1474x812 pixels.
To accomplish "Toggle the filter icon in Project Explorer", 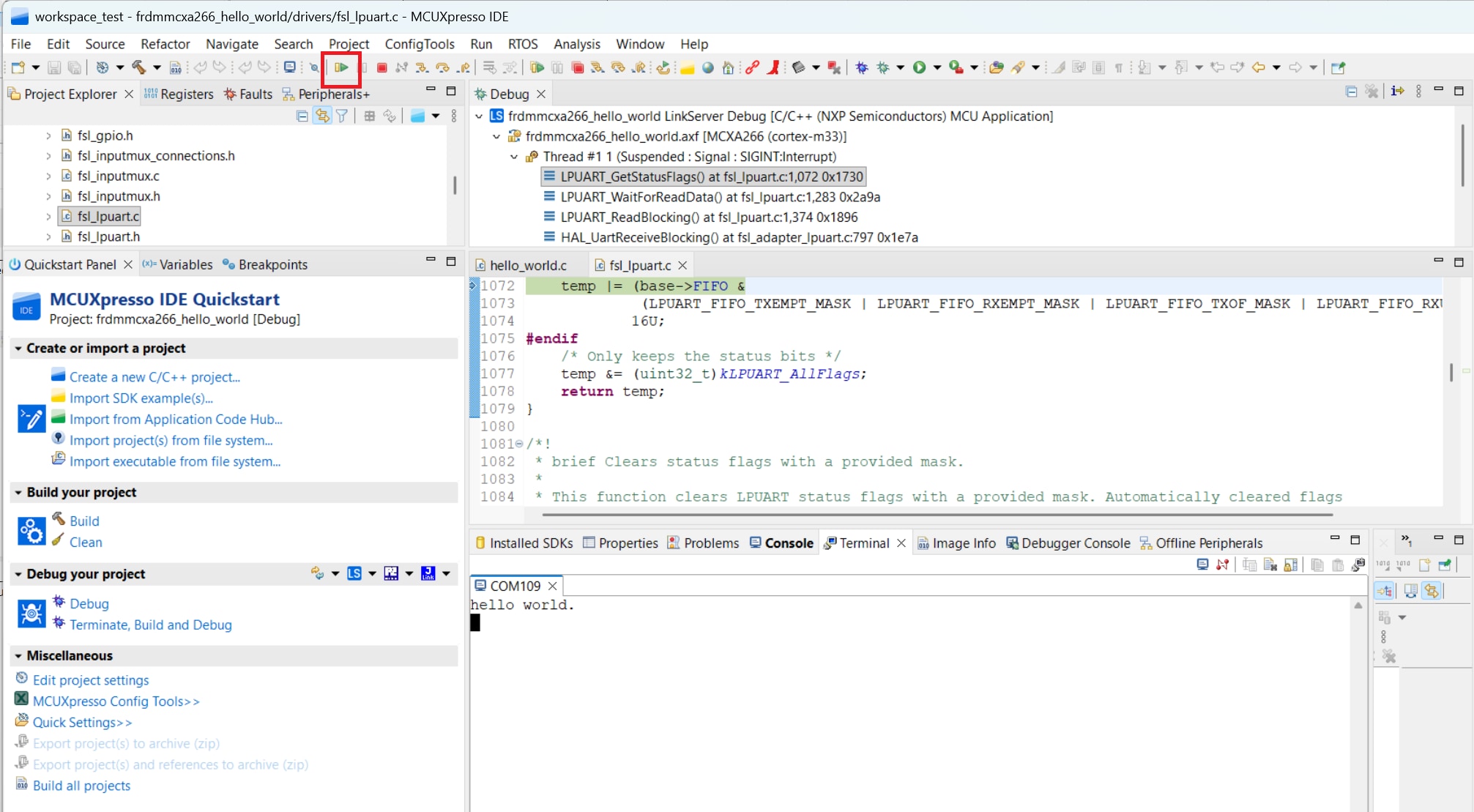I will [x=342, y=115].
